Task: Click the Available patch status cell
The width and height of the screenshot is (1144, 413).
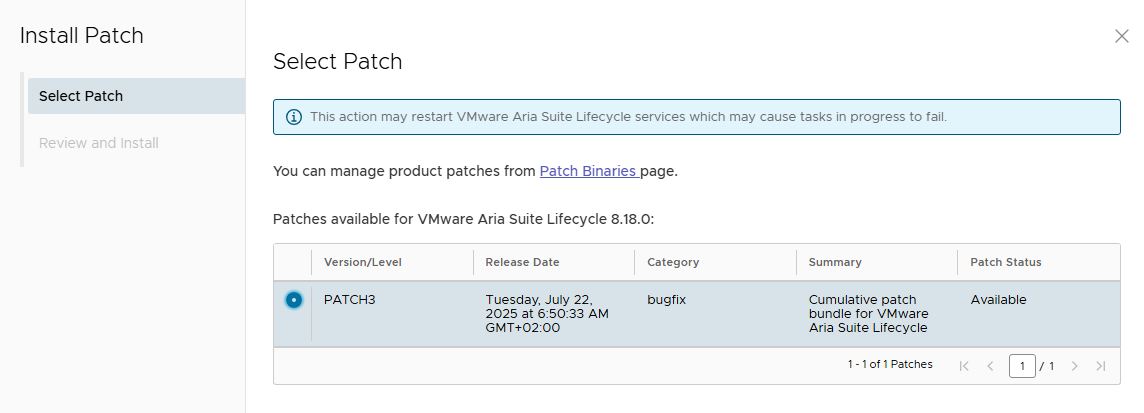Action: tap(998, 300)
